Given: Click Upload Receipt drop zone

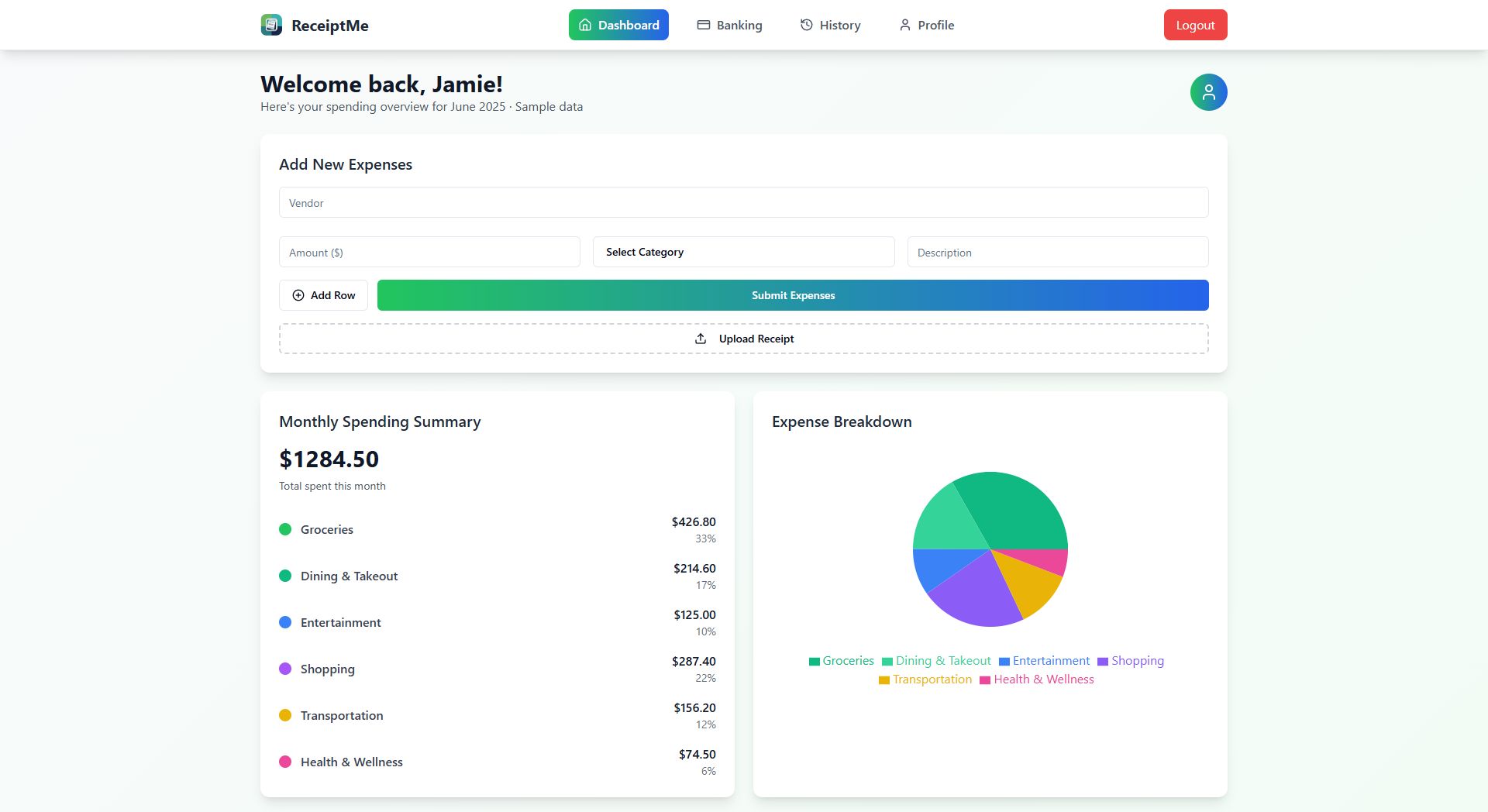Looking at the screenshot, I should coord(744,339).
